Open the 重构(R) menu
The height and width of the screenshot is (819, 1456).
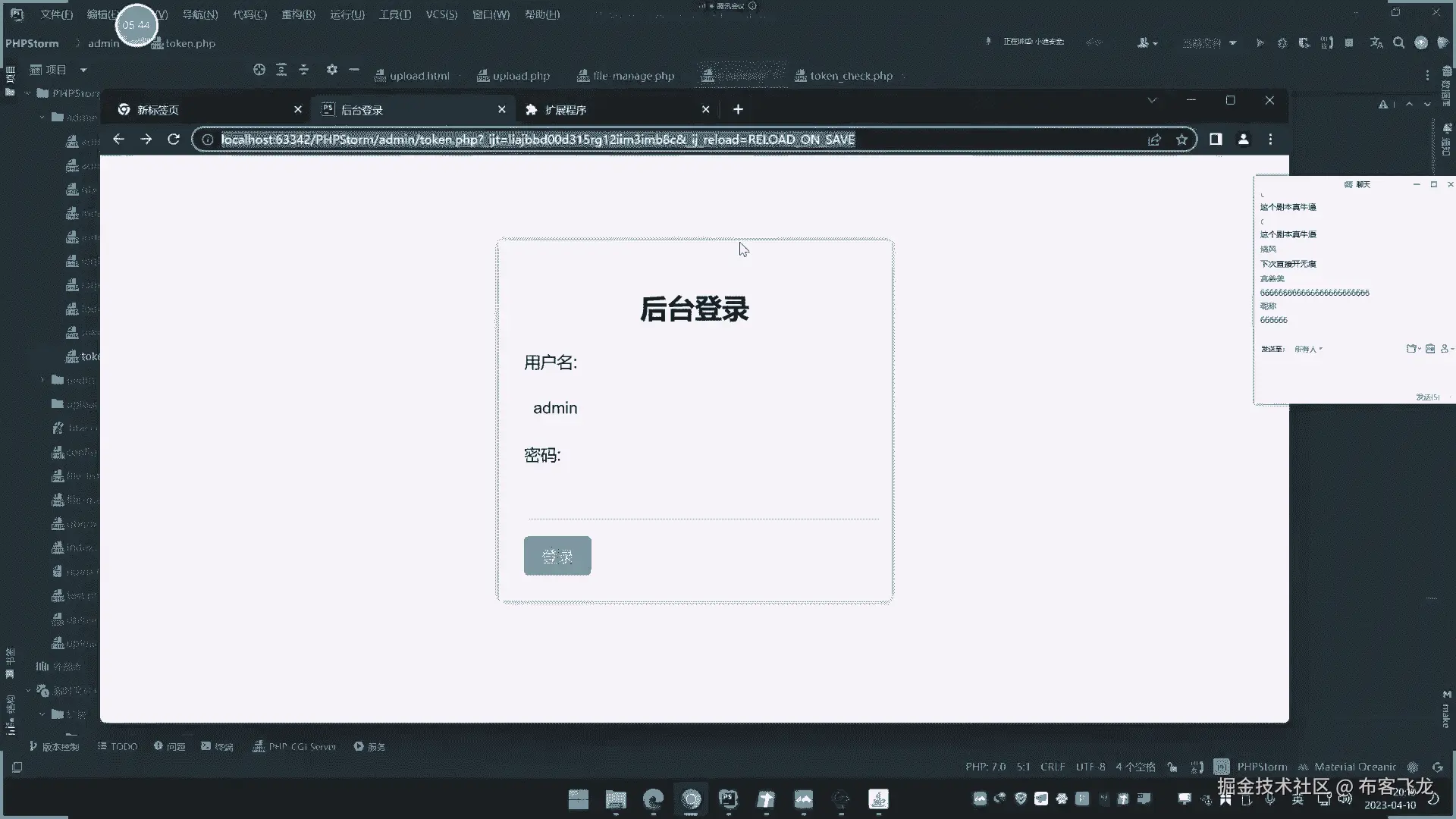[x=297, y=14]
